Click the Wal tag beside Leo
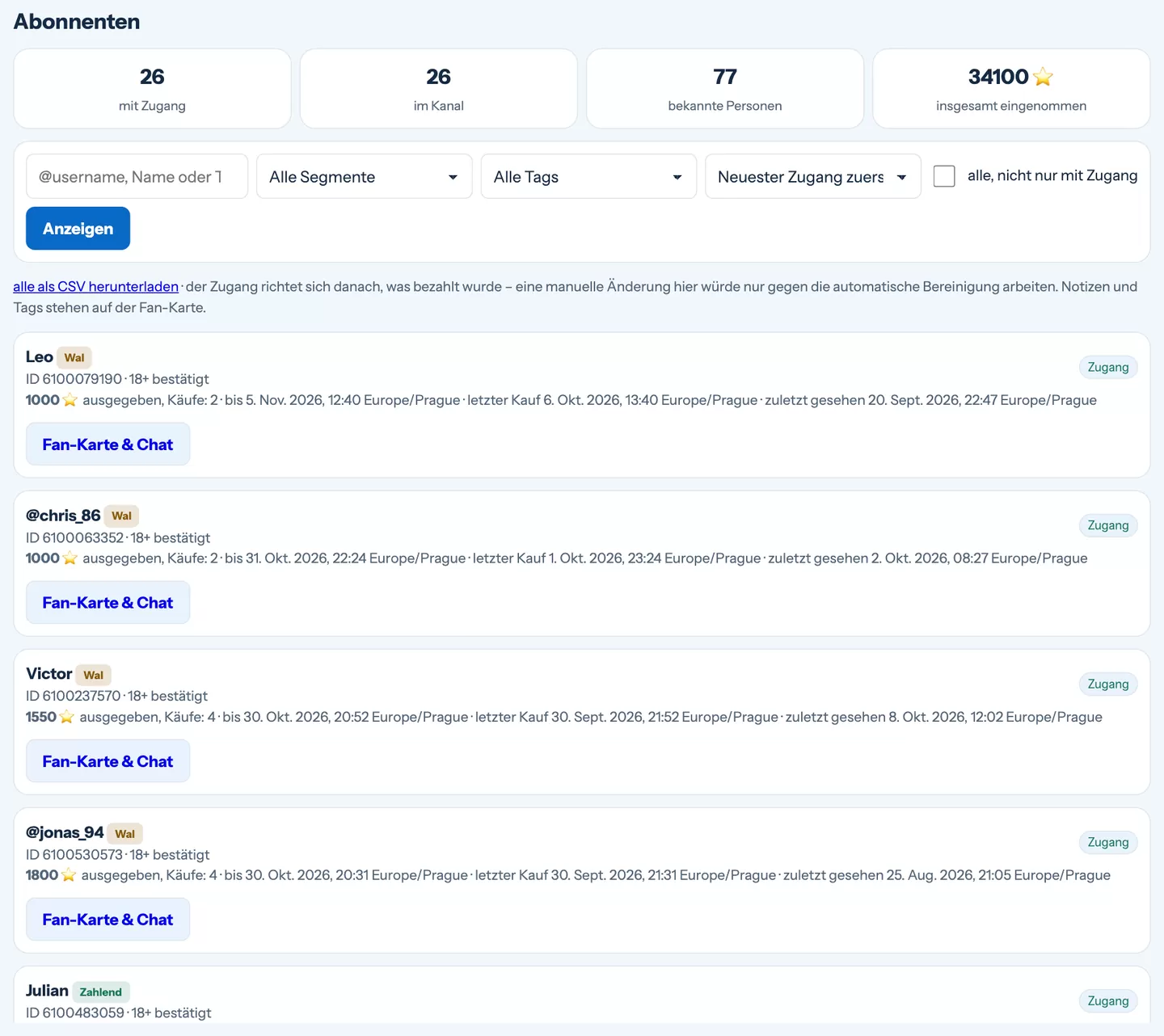 [x=74, y=358]
